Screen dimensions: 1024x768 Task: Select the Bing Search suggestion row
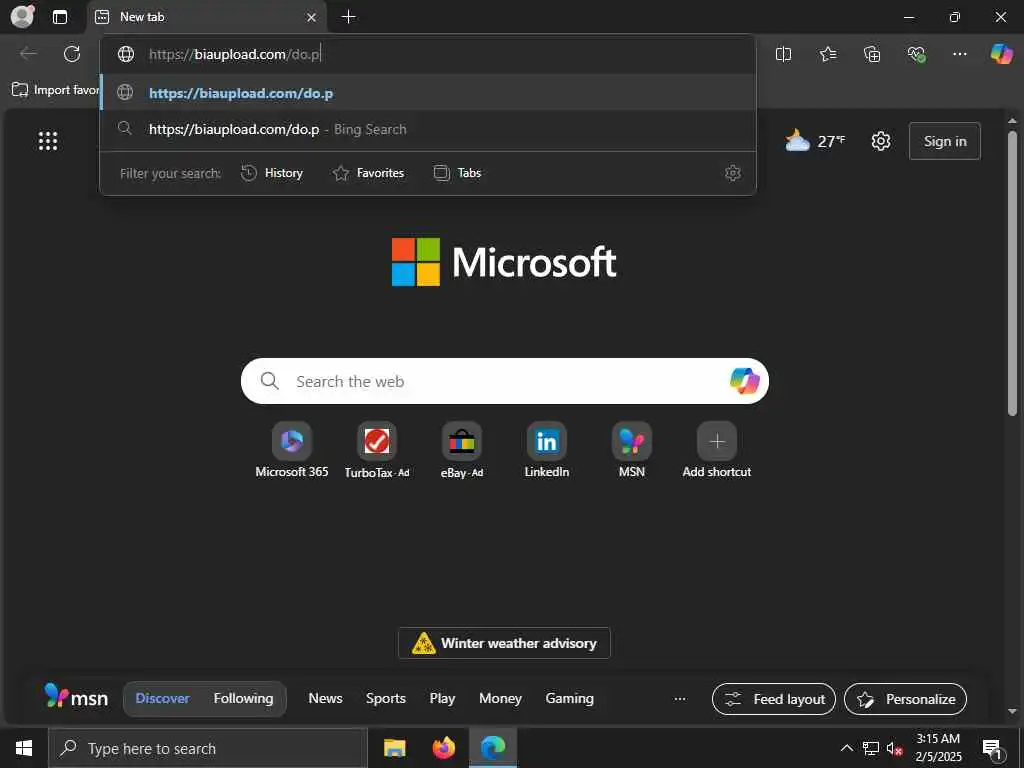coord(428,129)
